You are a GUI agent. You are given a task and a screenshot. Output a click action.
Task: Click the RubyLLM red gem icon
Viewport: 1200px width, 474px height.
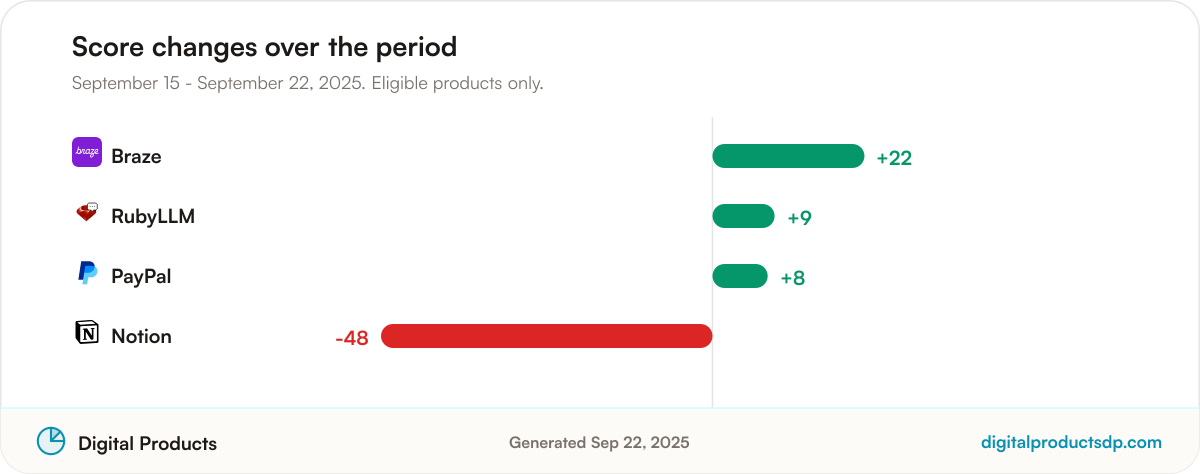click(x=87, y=212)
